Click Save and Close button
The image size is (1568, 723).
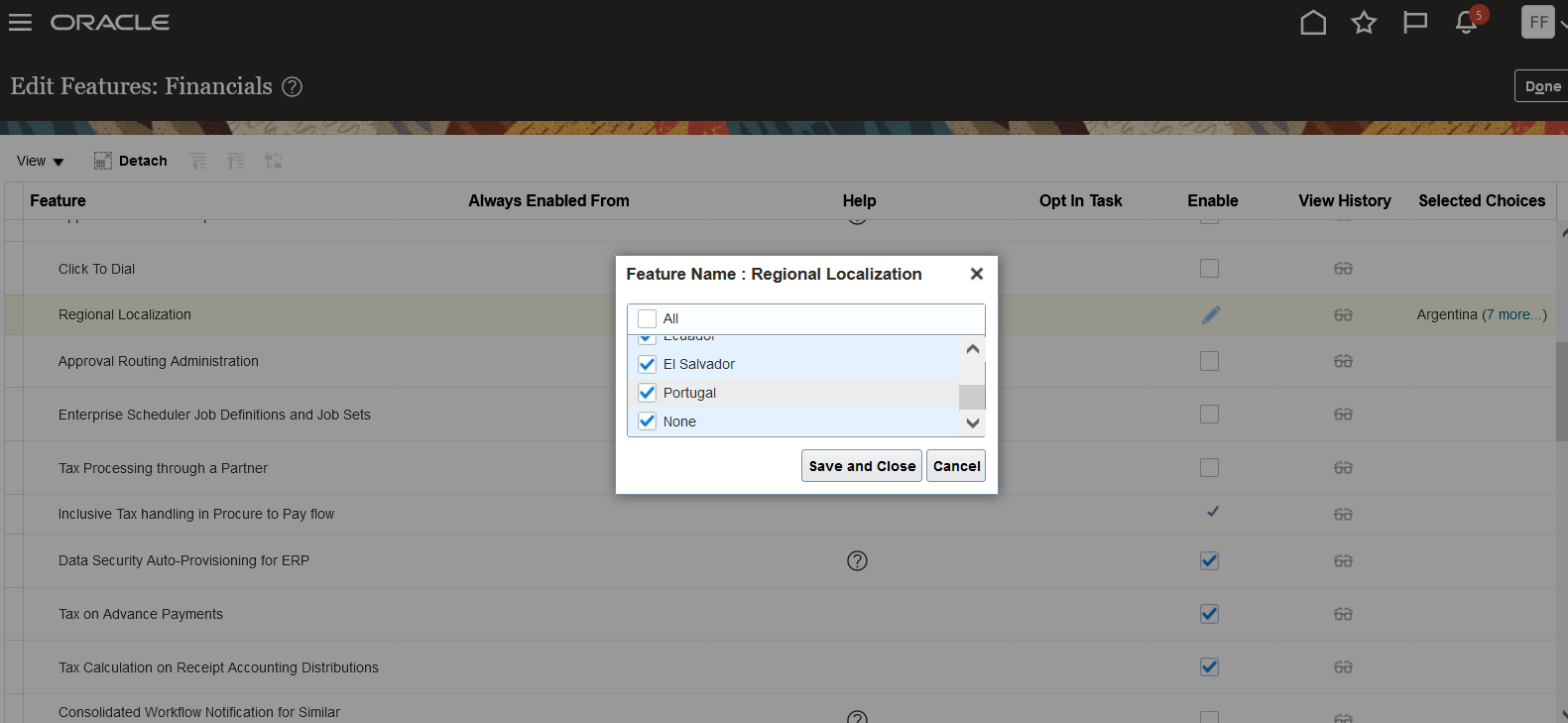pyautogui.click(x=862, y=466)
